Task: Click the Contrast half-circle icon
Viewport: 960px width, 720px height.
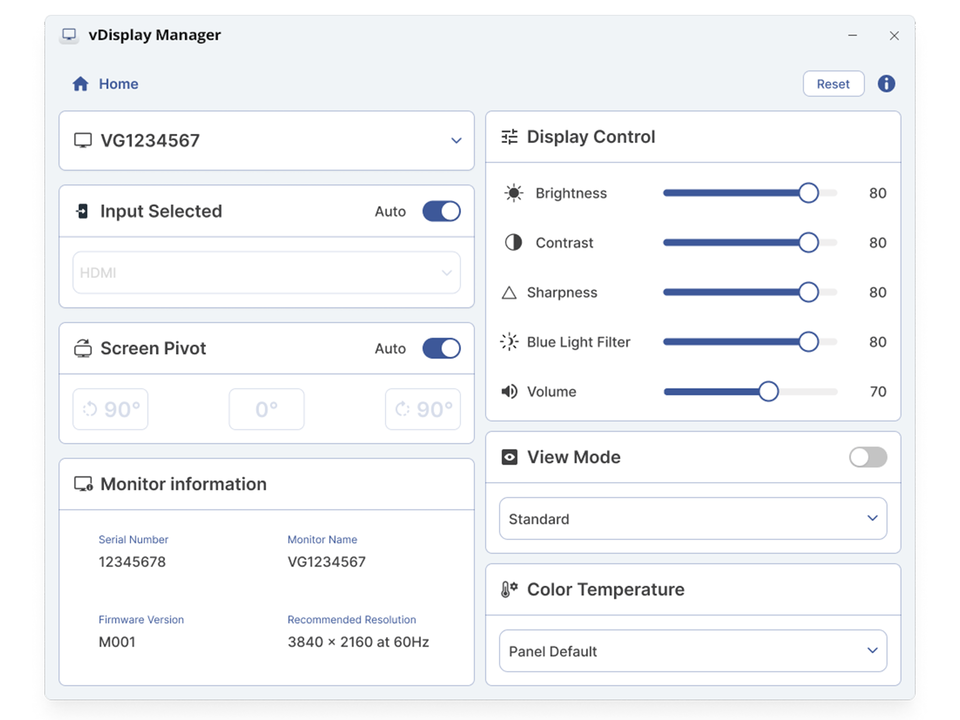Action: point(513,242)
